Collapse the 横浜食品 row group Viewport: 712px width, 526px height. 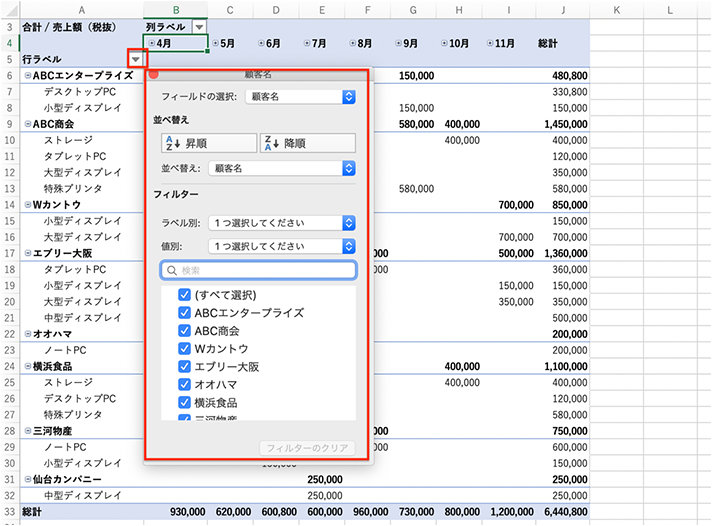(27, 366)
